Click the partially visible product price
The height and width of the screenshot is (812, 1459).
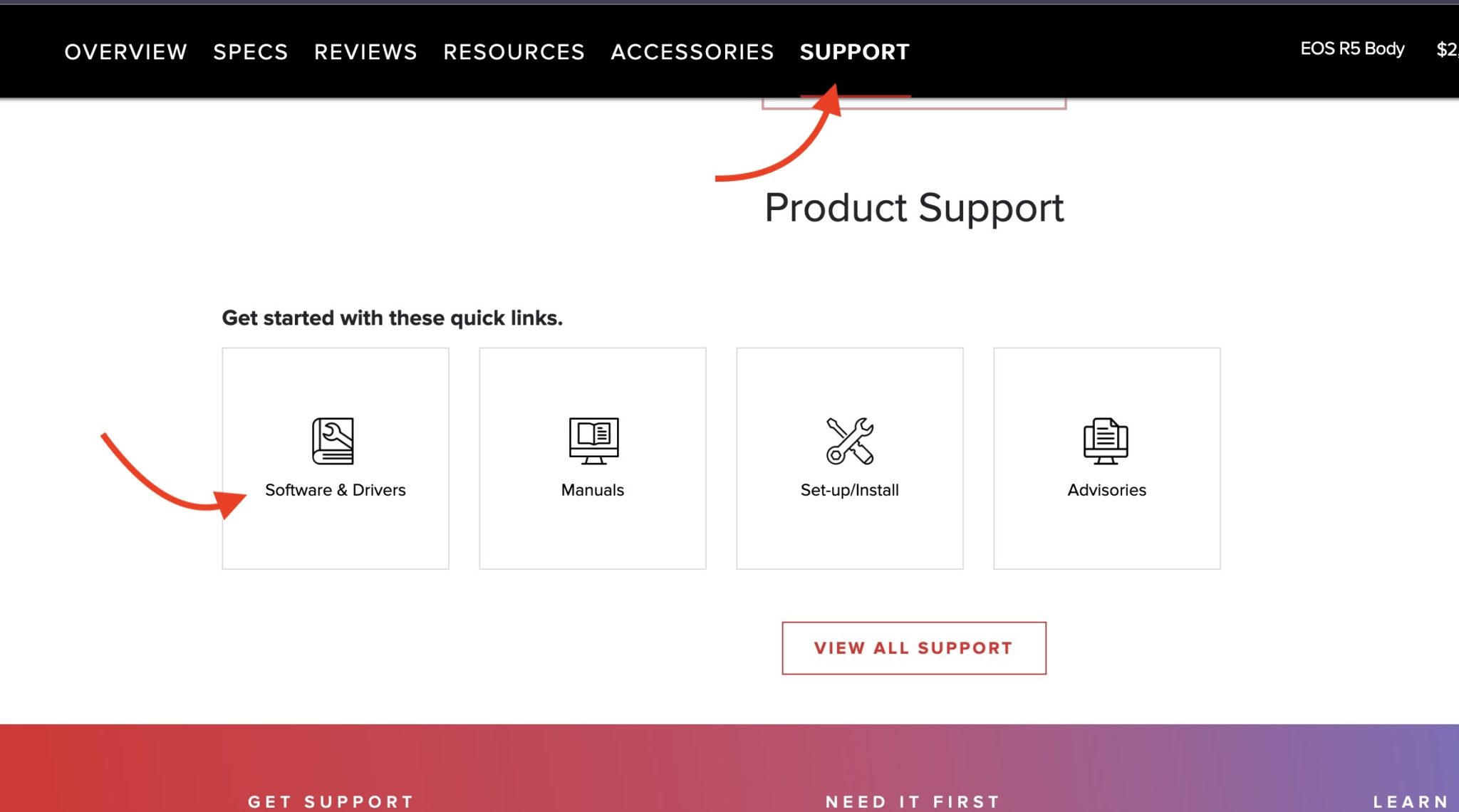(1447, 49)
